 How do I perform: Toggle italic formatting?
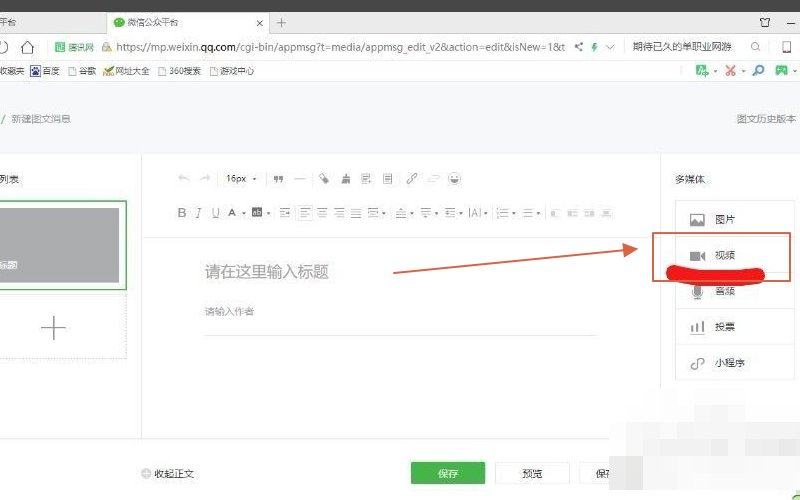198,213
